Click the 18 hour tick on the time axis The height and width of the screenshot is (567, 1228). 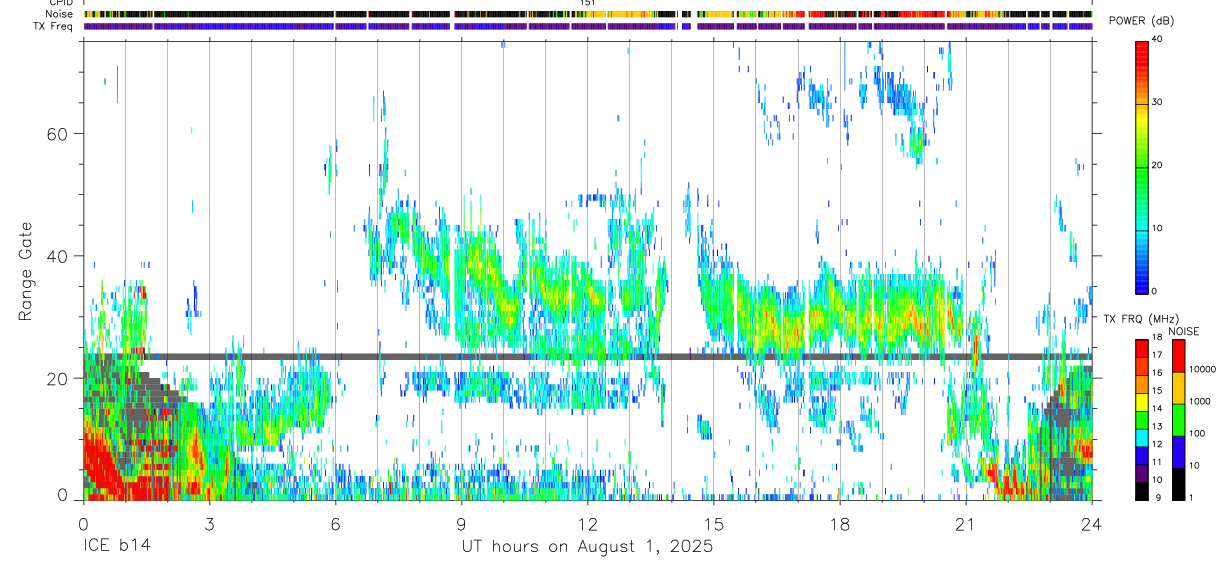tap(840, 522)
